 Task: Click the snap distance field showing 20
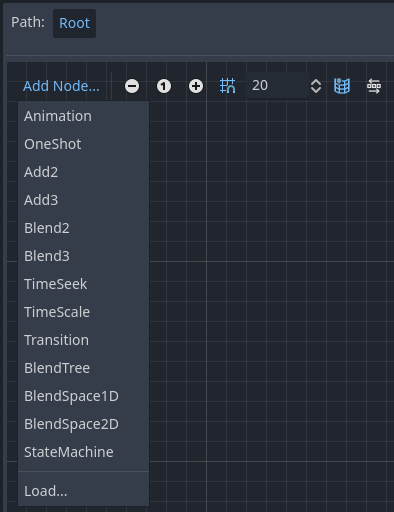(277, 86)
